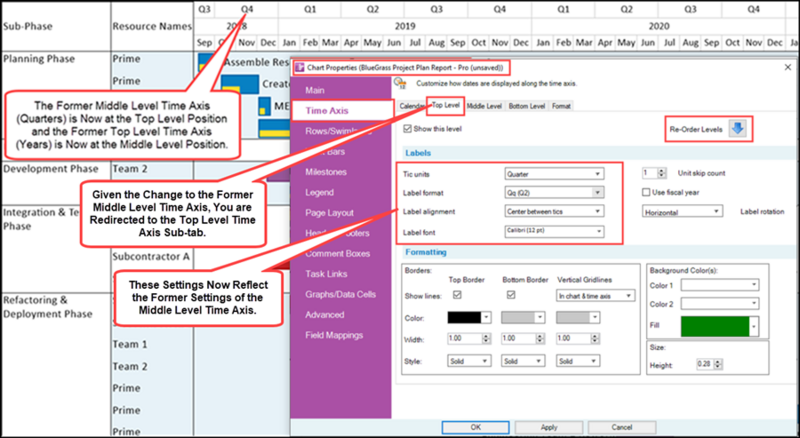
Task: Adjust the Height size stepper
Action: (x=718, y=364)
